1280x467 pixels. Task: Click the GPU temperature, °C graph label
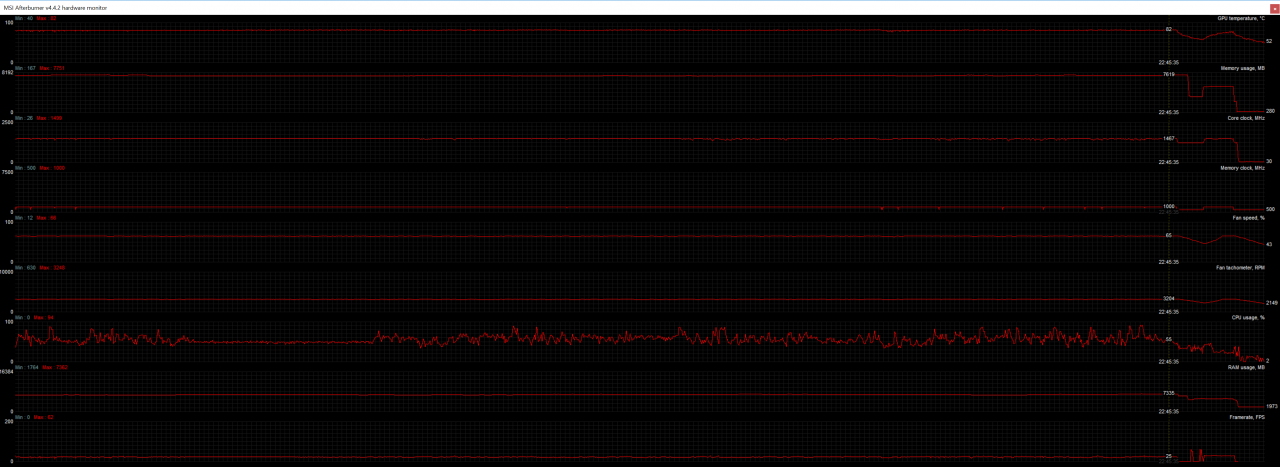[x=1241, y=18]
